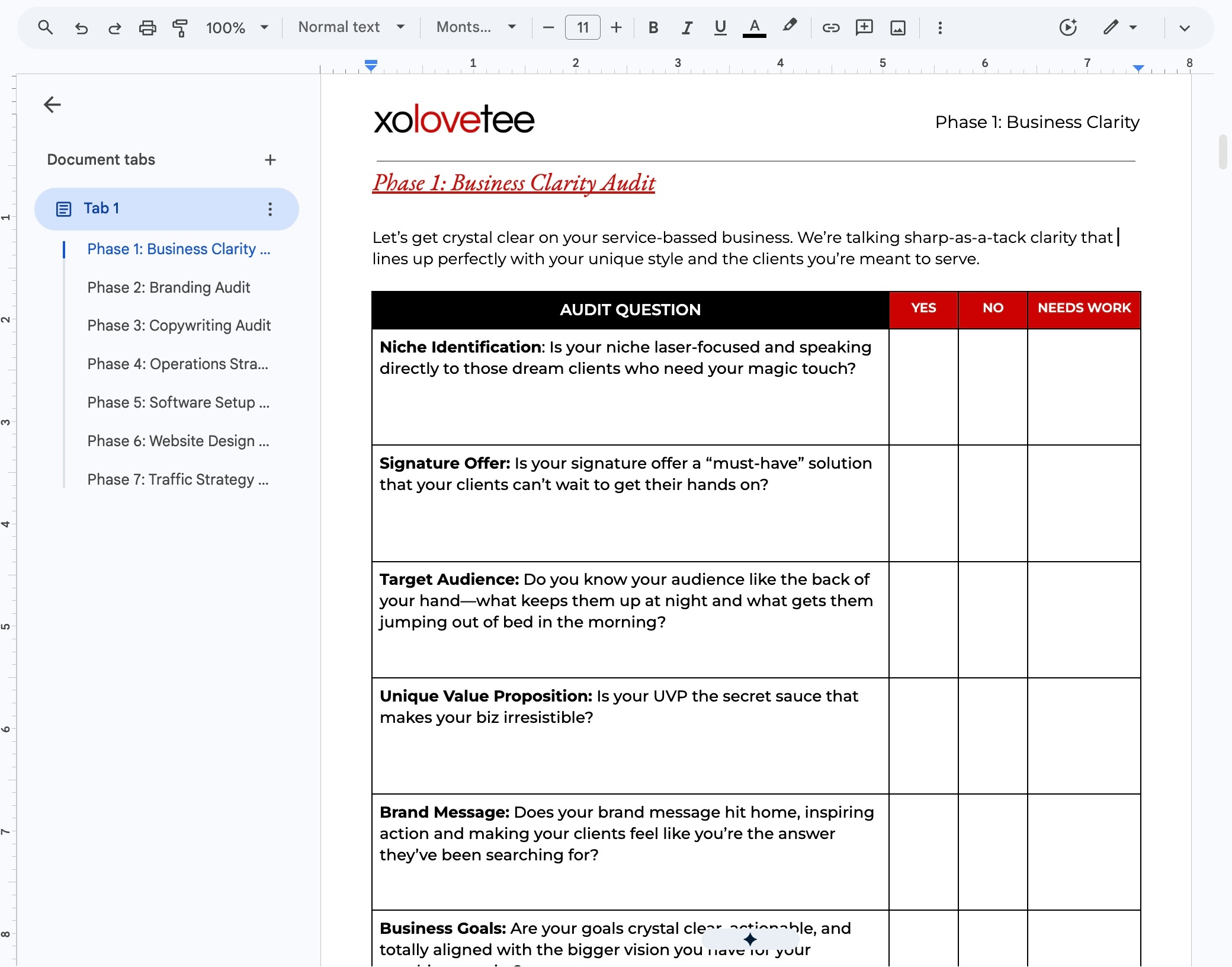The width and height of the screenshot is (1232, 967).
Task: Open the text color picker
Action: click(x=755, y=27)
